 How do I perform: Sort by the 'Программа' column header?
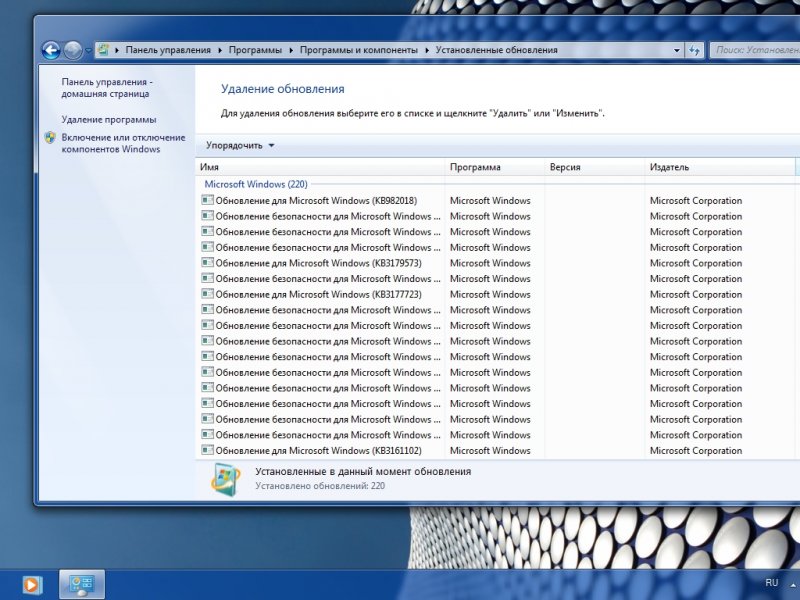(x=494, y=167)
